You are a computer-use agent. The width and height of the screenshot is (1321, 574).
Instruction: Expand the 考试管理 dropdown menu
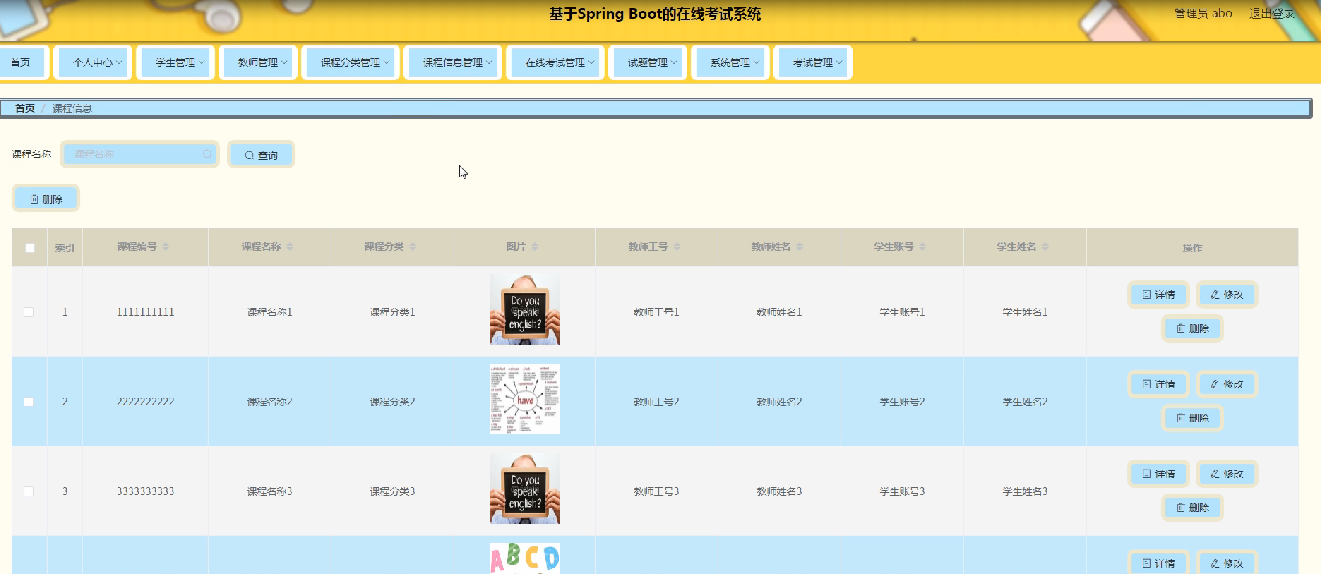813,62
